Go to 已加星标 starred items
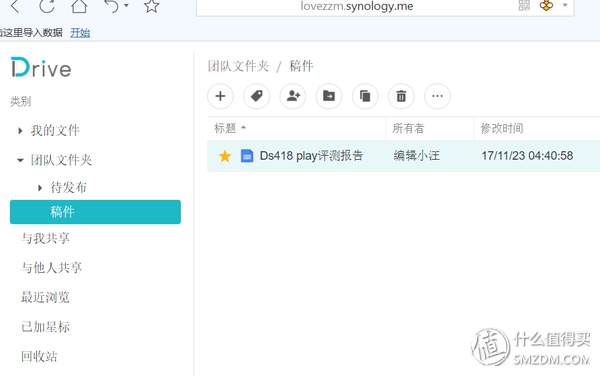600x376 pixels. pos(45,327)
